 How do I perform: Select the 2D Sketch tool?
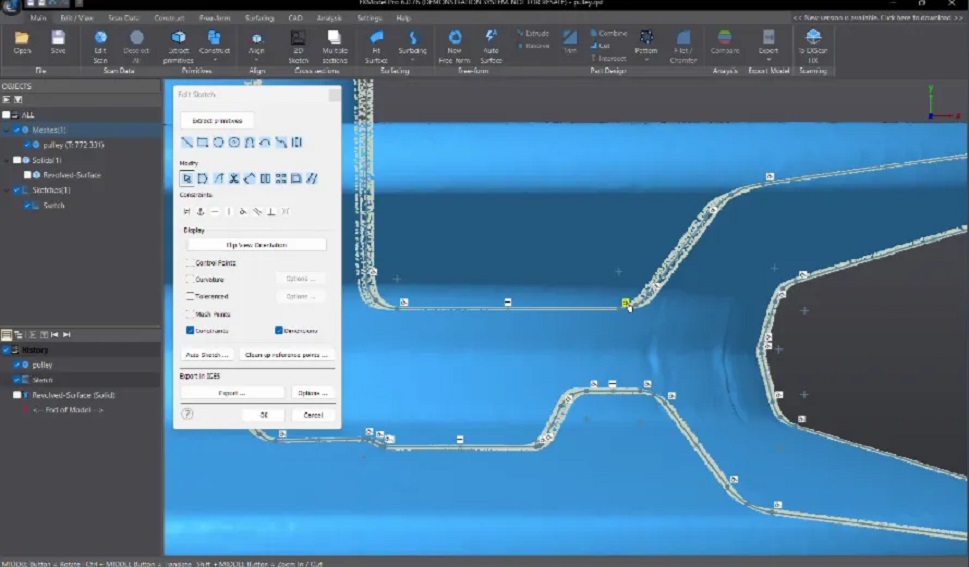point(297,40)
